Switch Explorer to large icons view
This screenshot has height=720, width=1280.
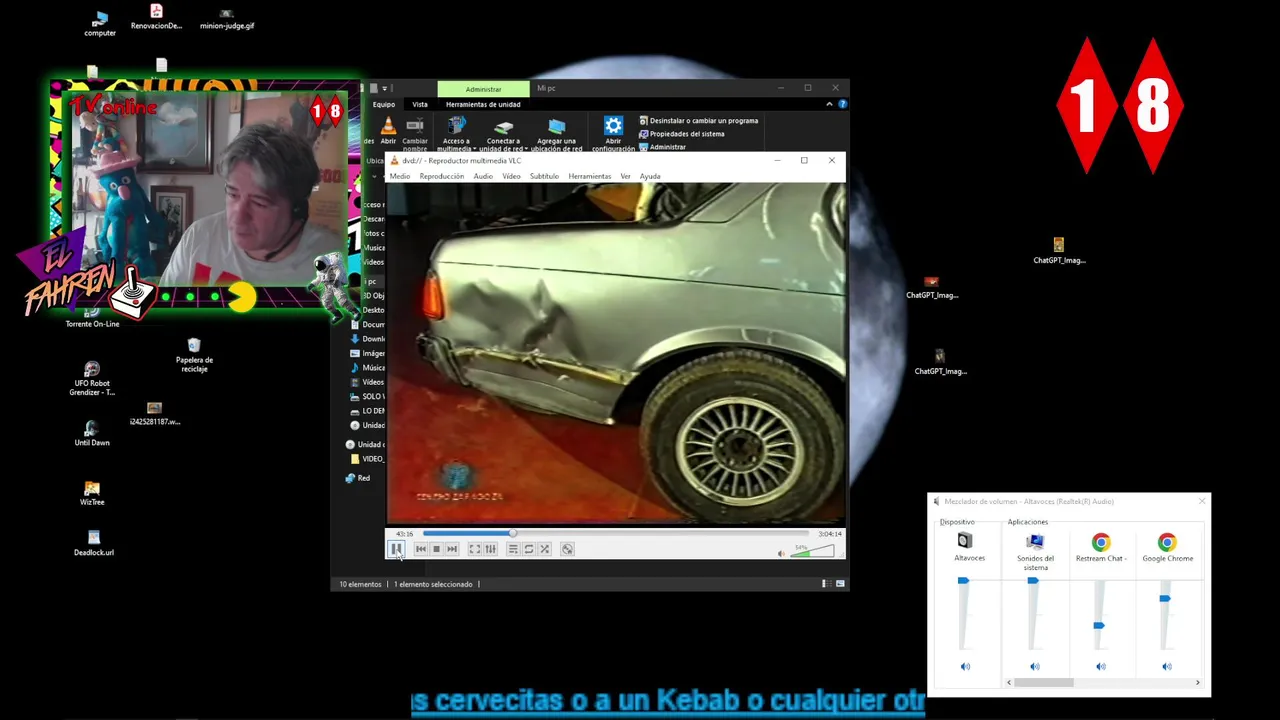pyautogui.click(x=840, y=584)
